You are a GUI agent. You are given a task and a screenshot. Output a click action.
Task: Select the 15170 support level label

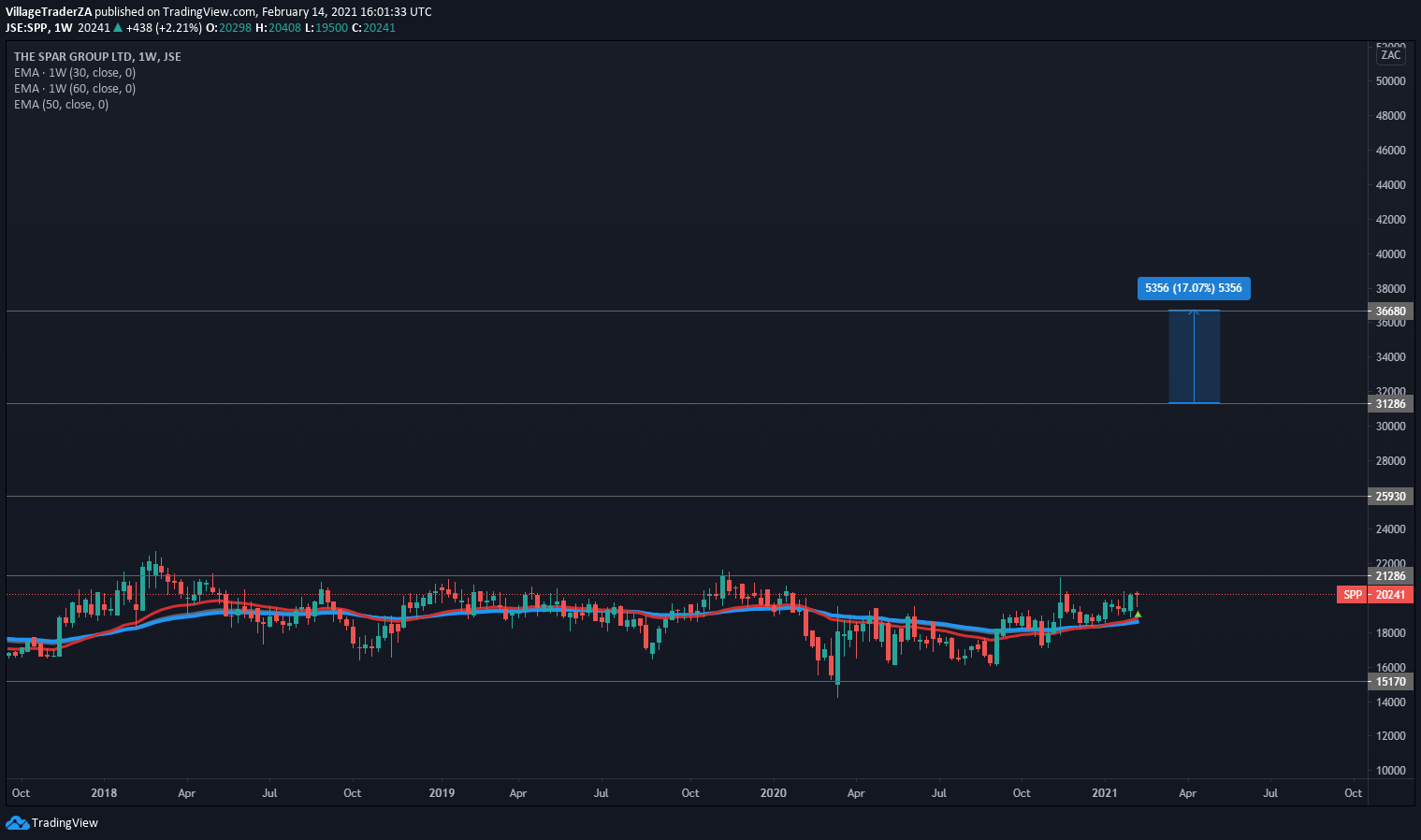[x=1390, y=682]
